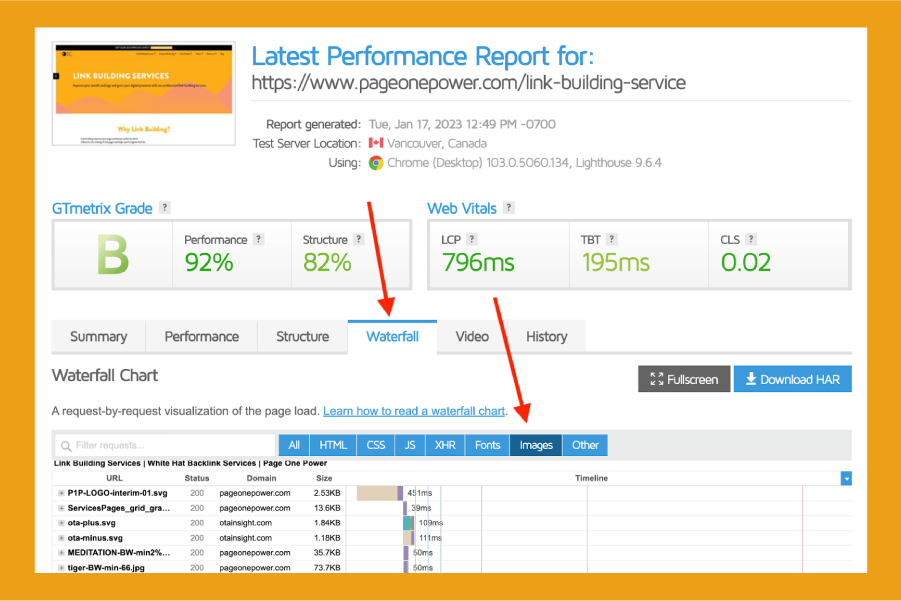Click the P1P-LOGO-interim-01.svg file name
The image size is (901, 601).
[x=117, y=493]
